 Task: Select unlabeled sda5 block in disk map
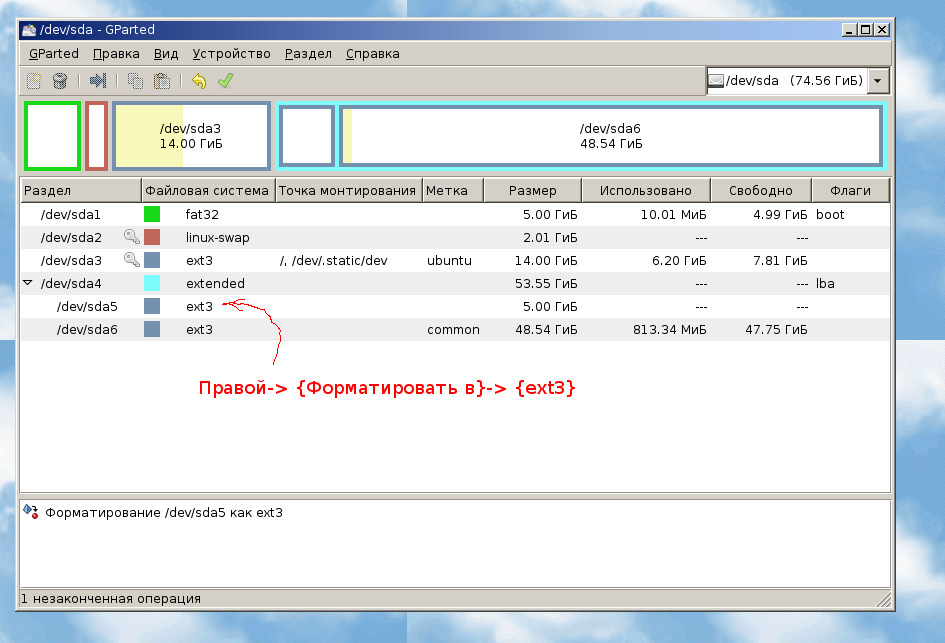pos(307,136)
